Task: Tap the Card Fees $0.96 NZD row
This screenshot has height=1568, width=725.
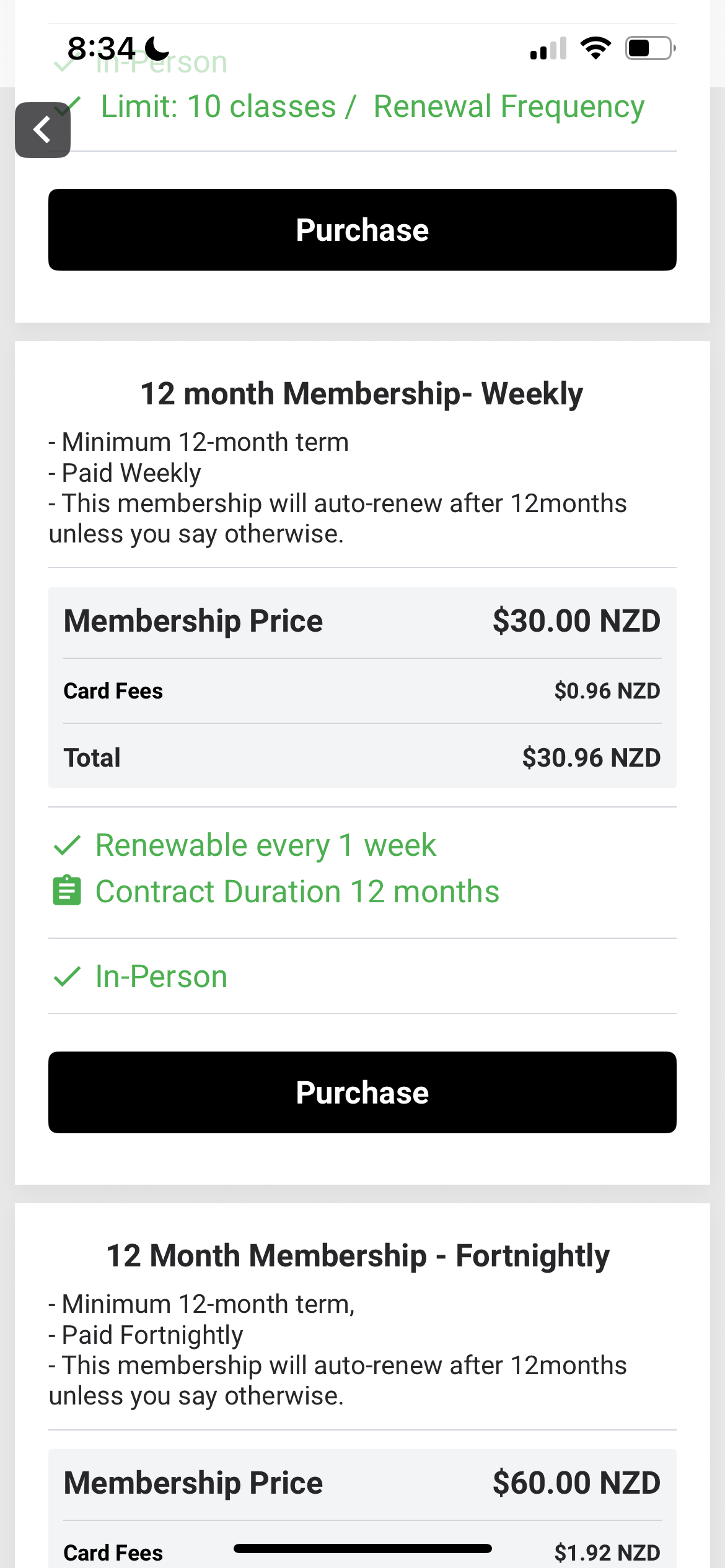Action: [362, 691]
